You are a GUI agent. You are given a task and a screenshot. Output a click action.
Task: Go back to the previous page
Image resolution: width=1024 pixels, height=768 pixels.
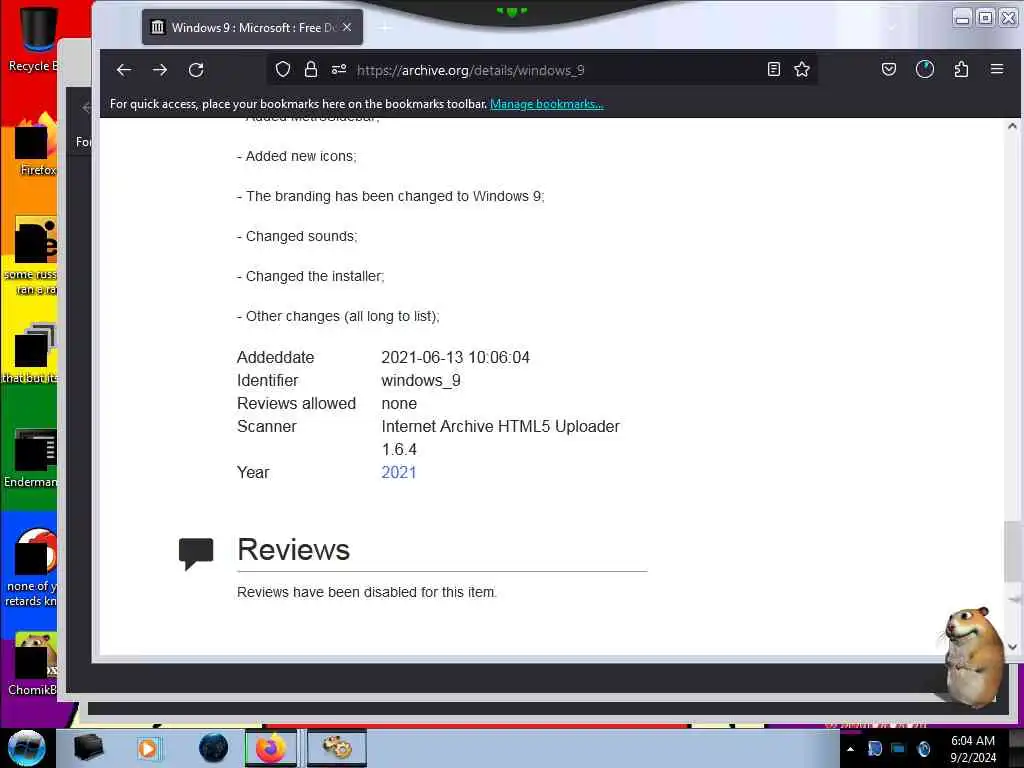pyautogui.click(x=123, y=70)
